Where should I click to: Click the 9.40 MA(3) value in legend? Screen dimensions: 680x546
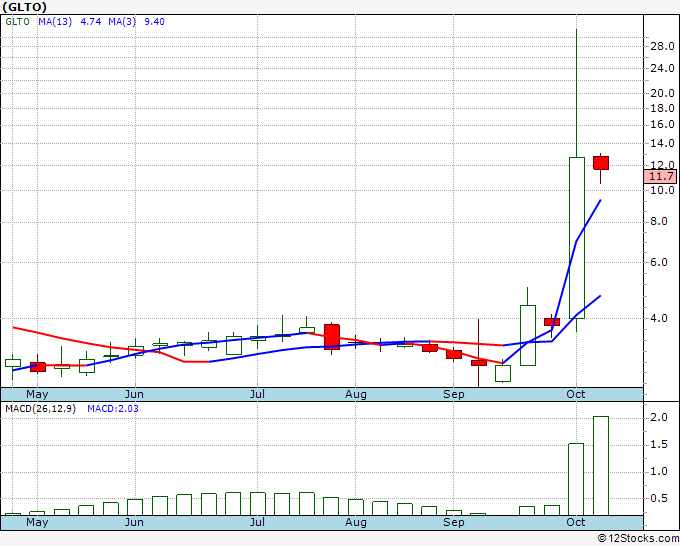click(x=155, y=20)
